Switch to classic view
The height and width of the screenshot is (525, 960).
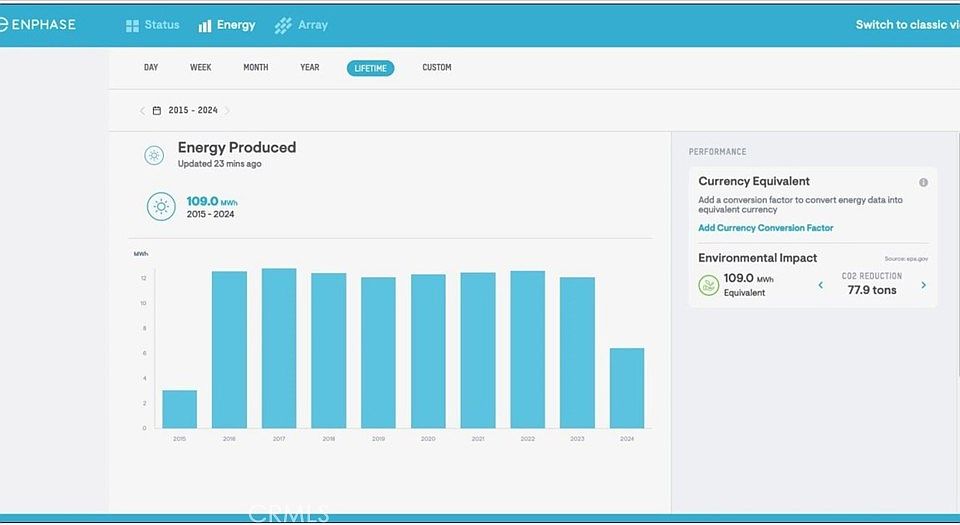coord(903,25)
